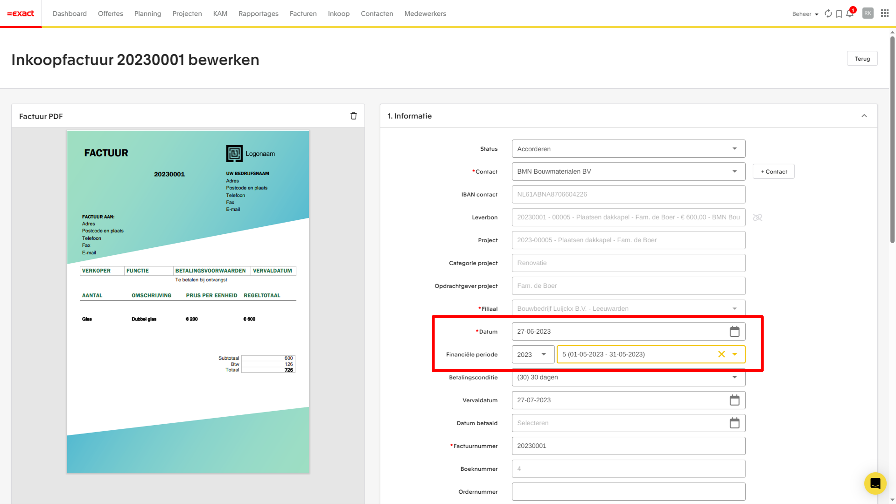The height and width of the screenshot is (504, 896).
Task: Collapse the 1. Informatie section
Action: coord(864,116)
